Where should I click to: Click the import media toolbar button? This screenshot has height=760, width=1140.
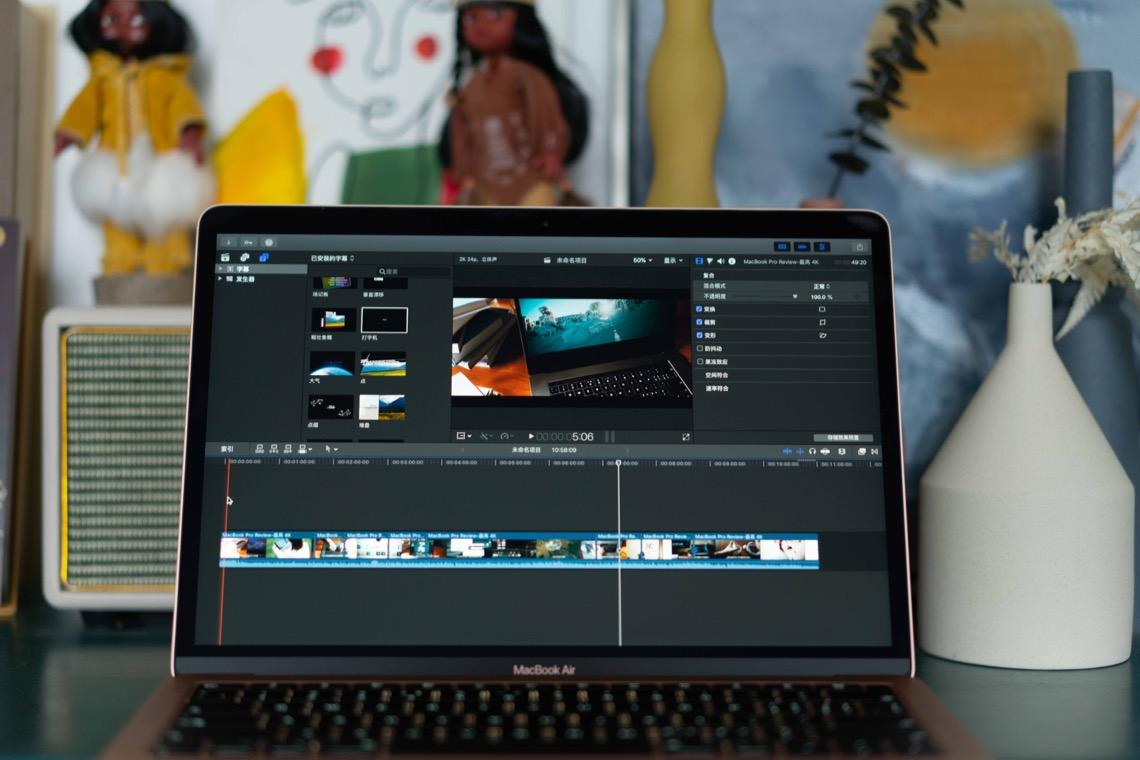(228, 242)
